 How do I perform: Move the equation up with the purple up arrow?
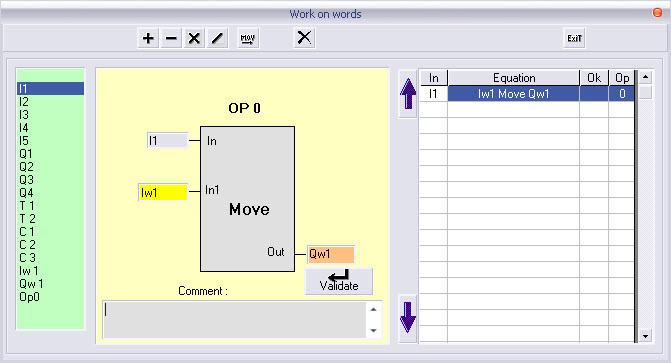[408, 94]
